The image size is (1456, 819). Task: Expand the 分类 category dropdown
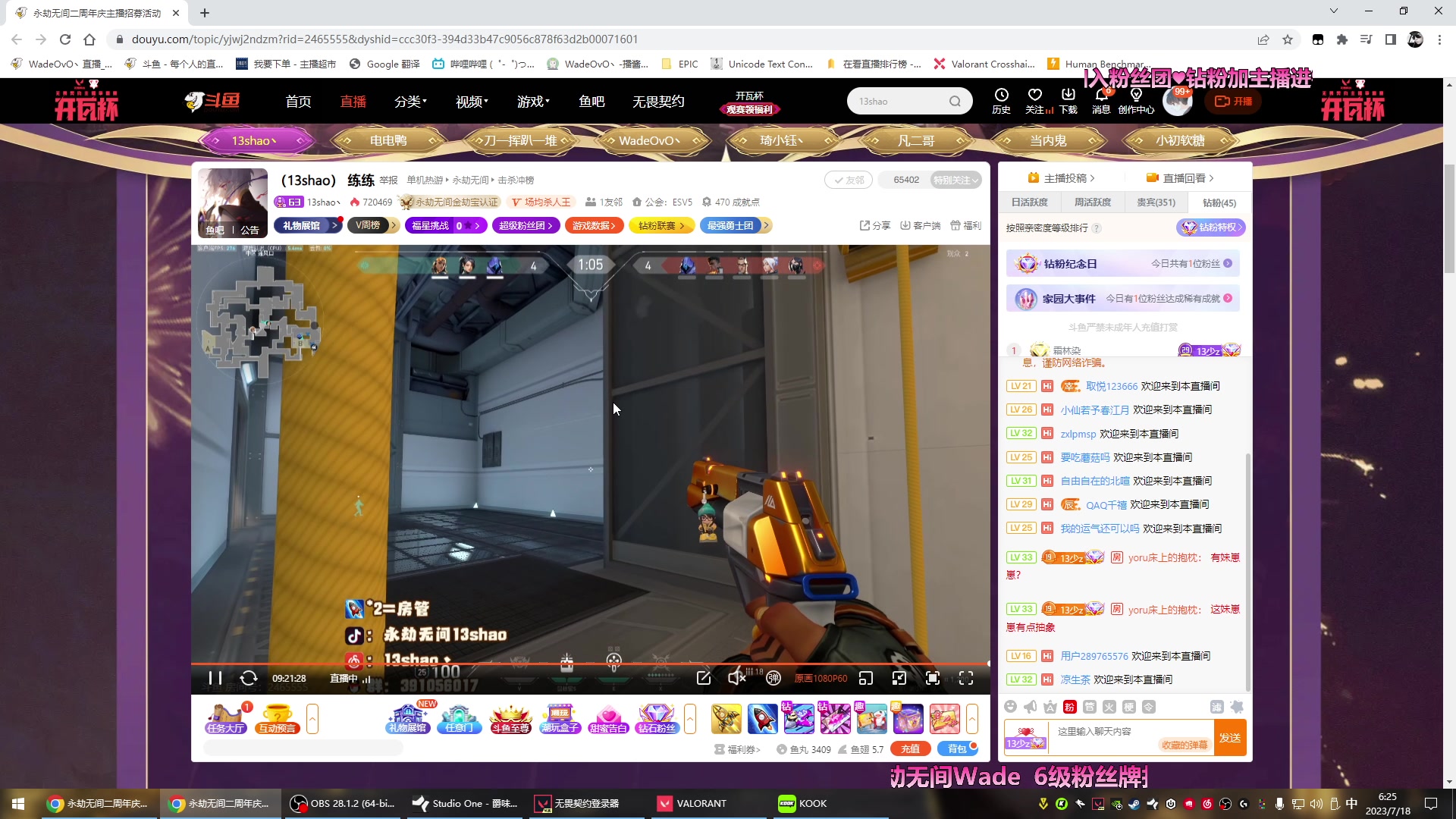point(410,102)
